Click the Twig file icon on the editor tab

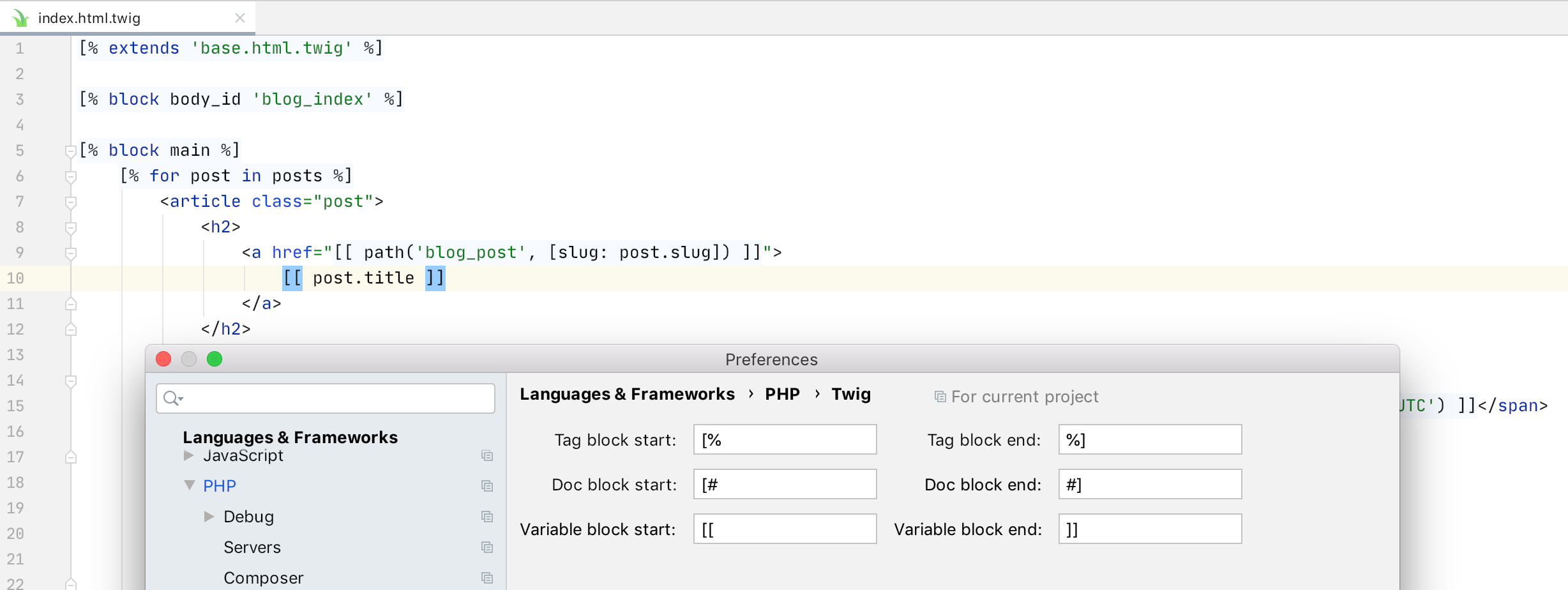point(21,17)
